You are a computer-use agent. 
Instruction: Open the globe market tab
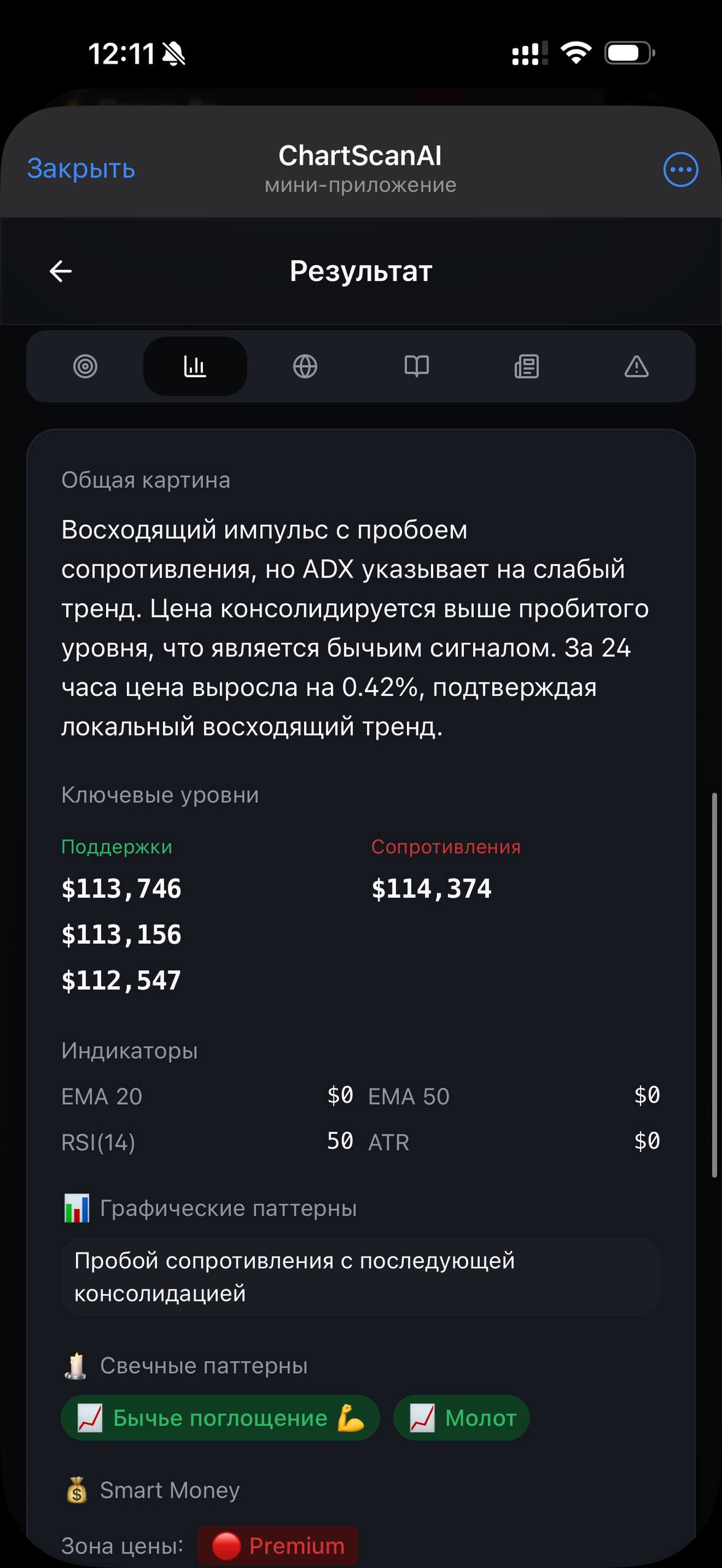point(305,367)
